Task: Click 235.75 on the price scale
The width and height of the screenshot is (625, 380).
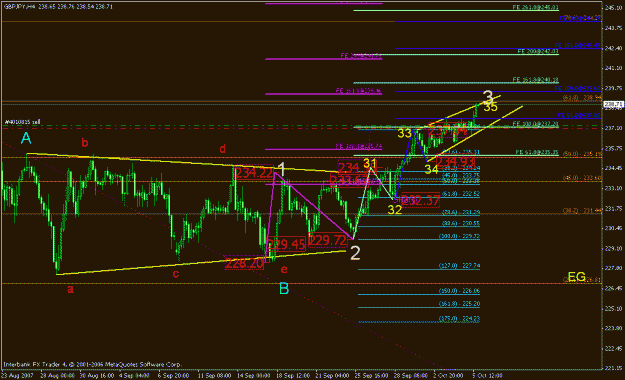Action: [614, 148]
